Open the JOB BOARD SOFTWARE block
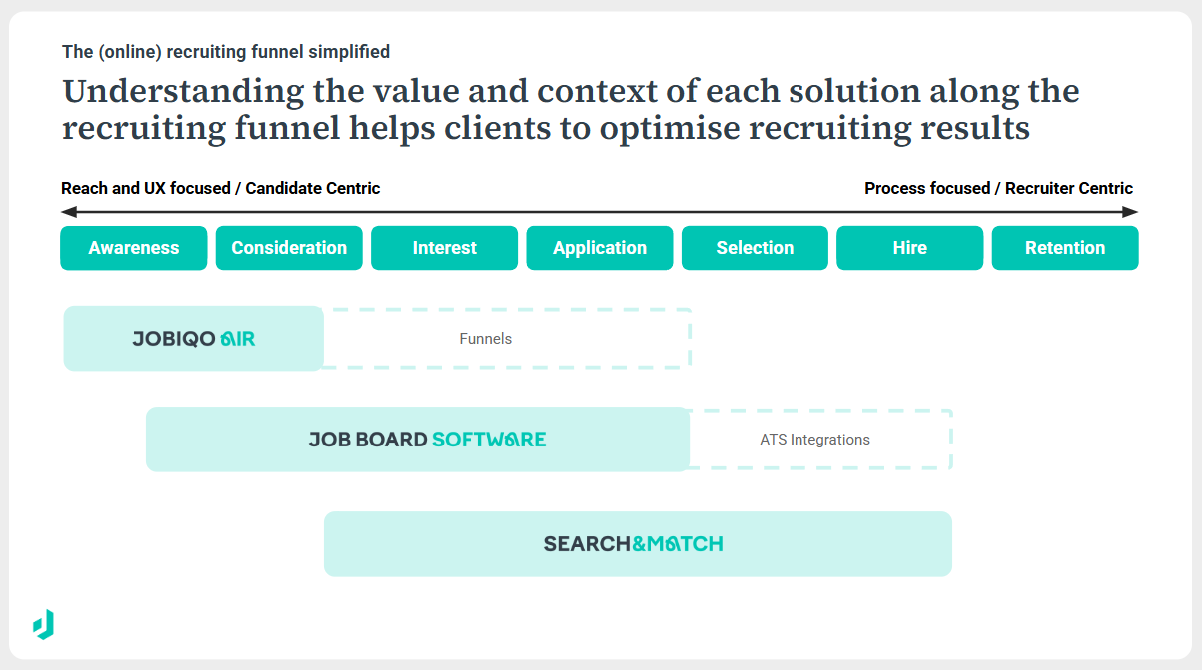 click(x=418, y=439)
